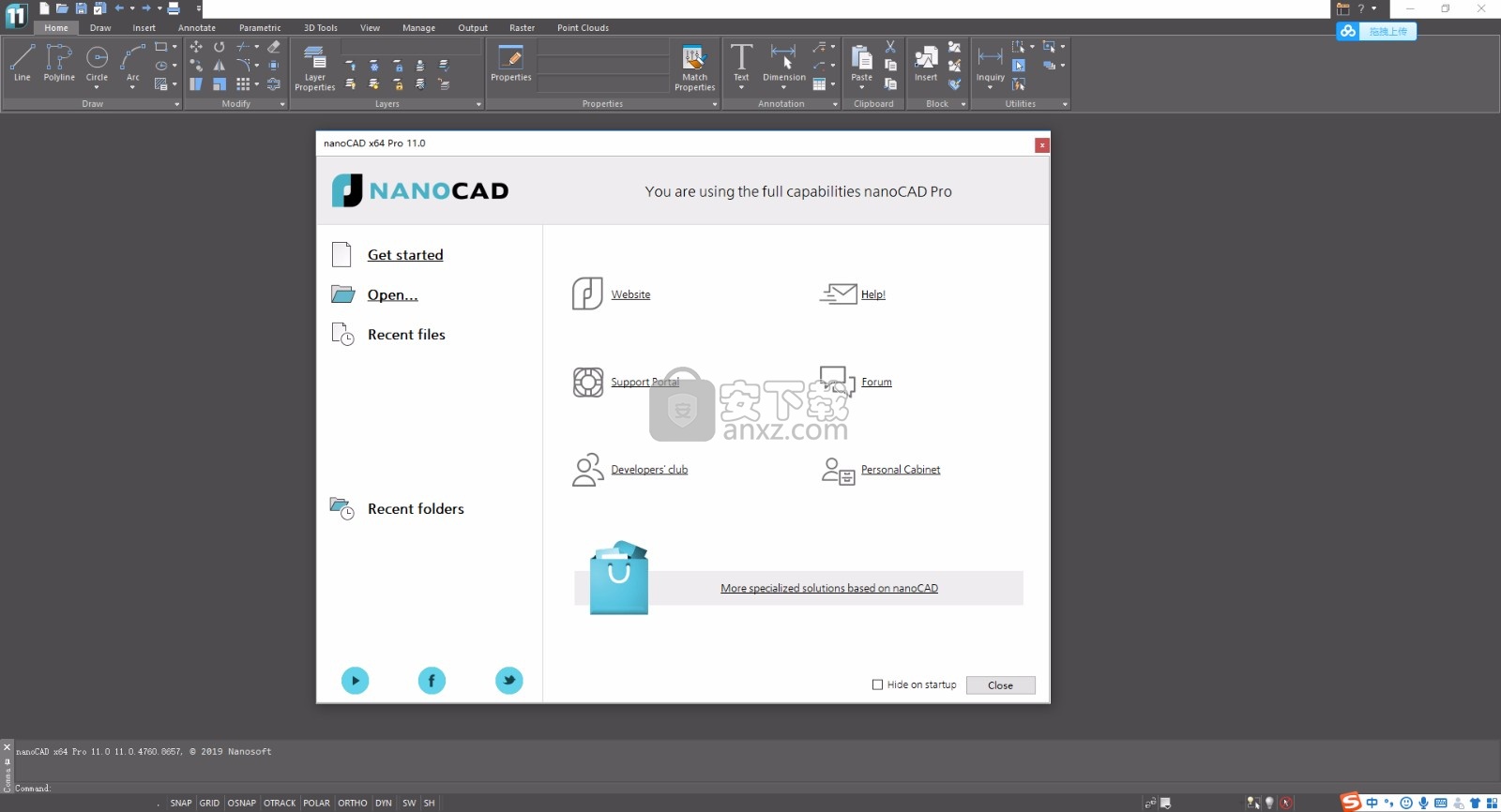Select the Text annotation tool
Viewport: 1501px width, 812px height.
click(741, 64)
